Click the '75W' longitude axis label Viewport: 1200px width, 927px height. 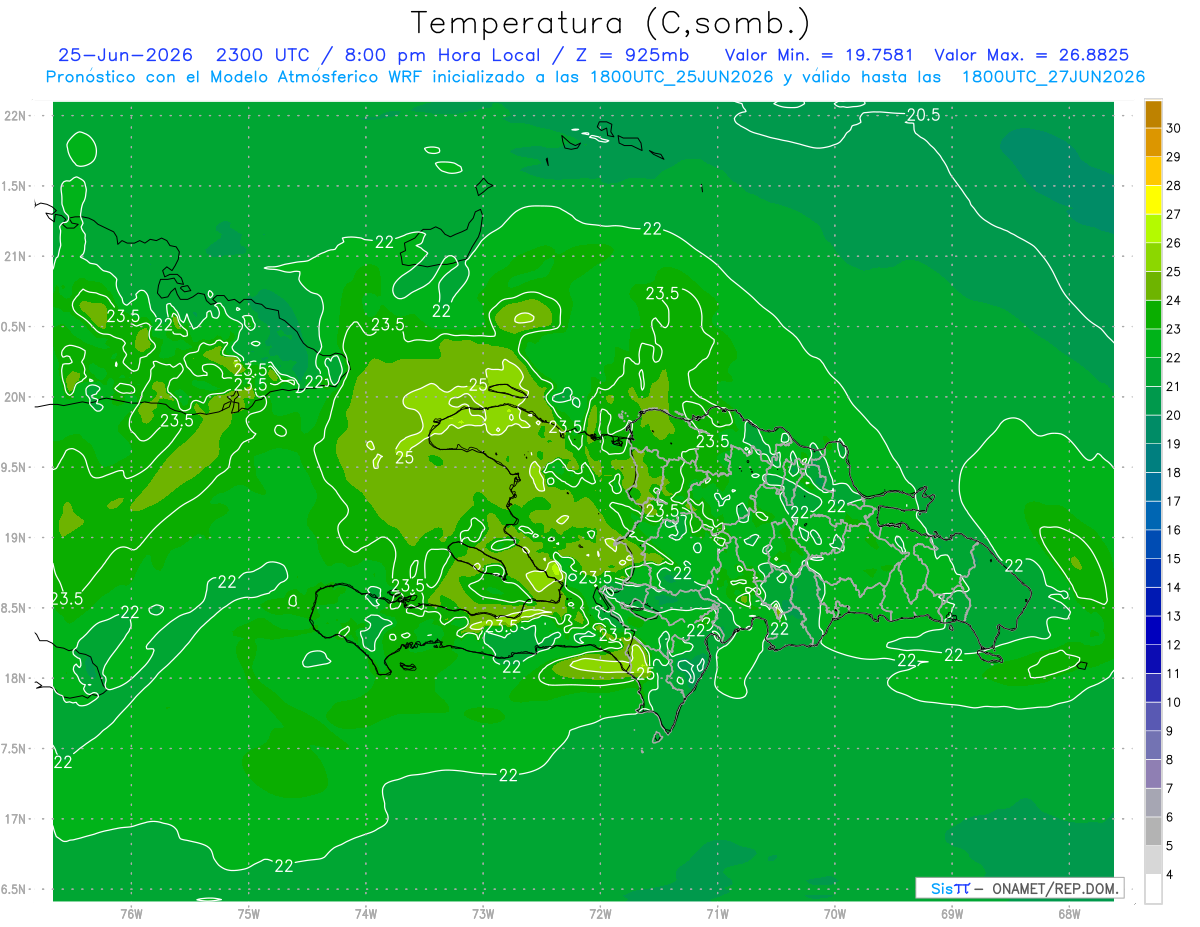pos(248,913)
